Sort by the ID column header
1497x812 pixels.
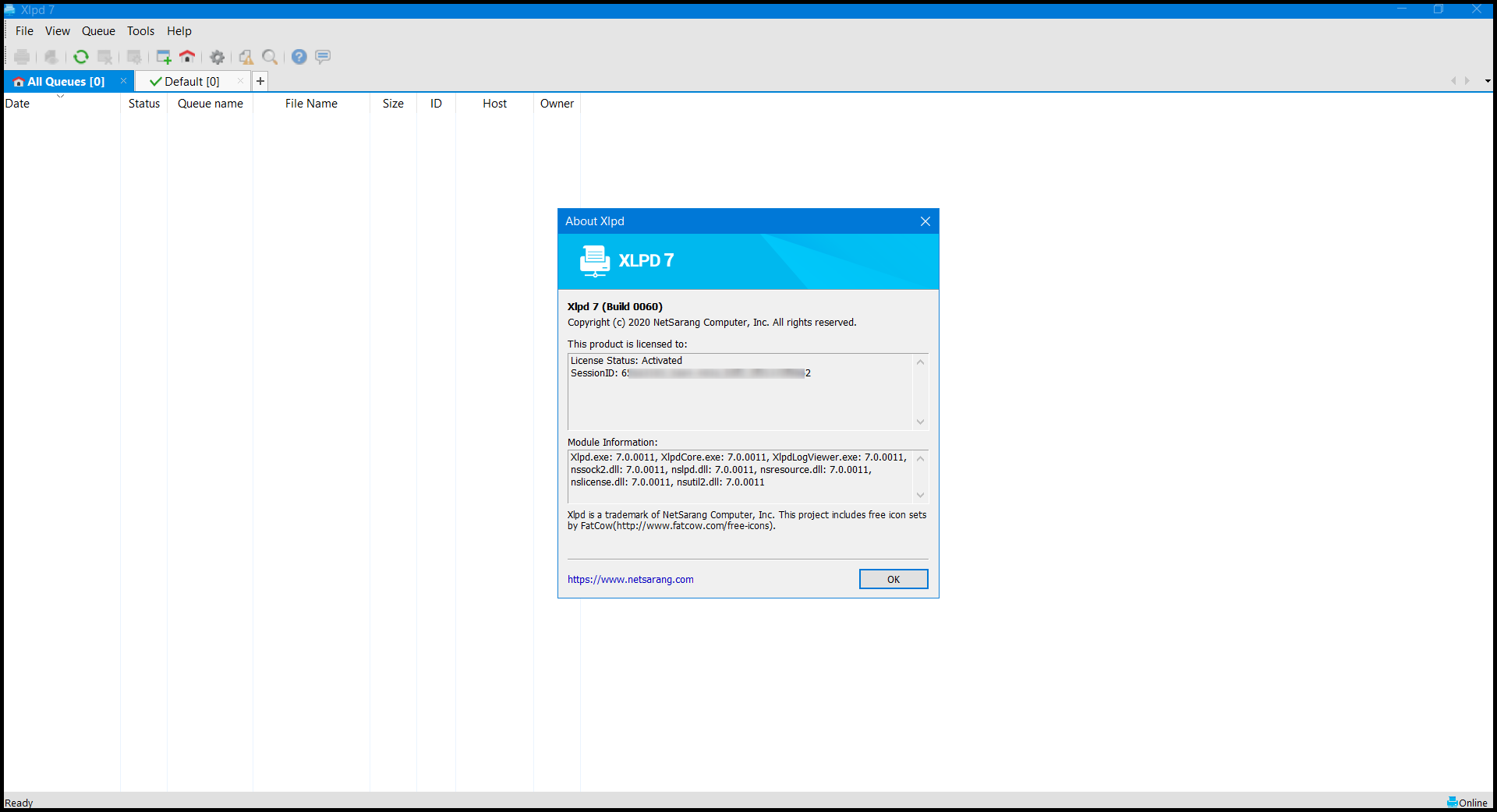point(436,104)
